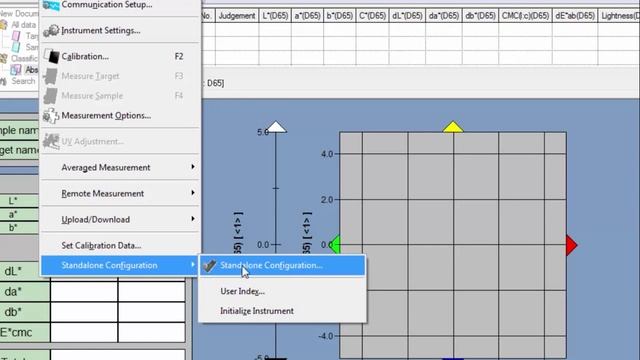Open Instrument Settings menu entry
640x360 pixels.
(120, 31)
